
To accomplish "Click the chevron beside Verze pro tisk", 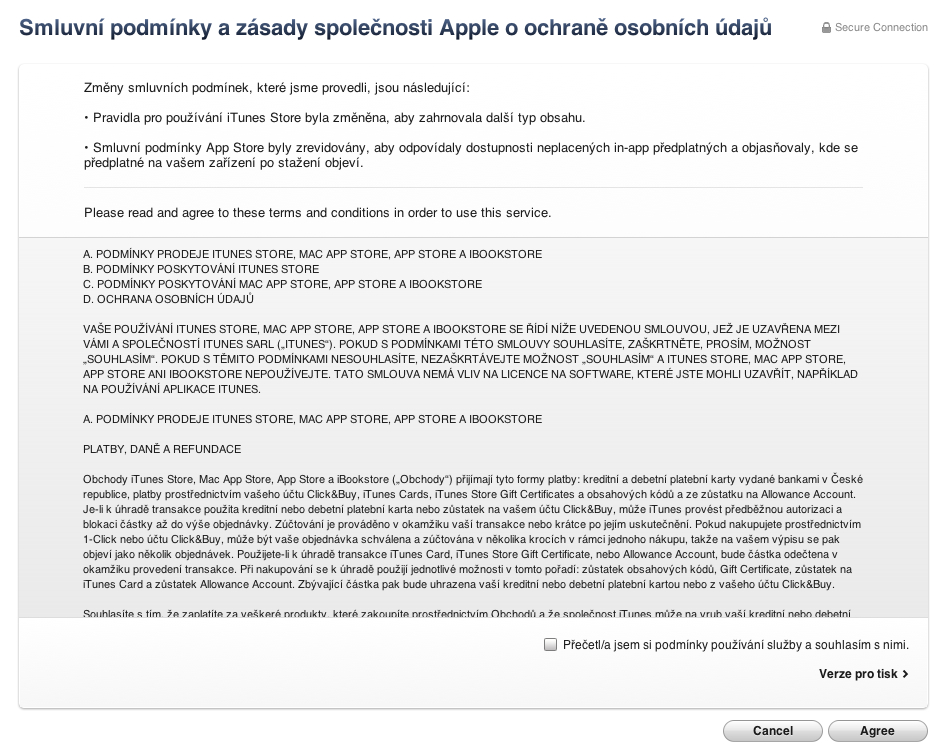I will tap(905, 674).
